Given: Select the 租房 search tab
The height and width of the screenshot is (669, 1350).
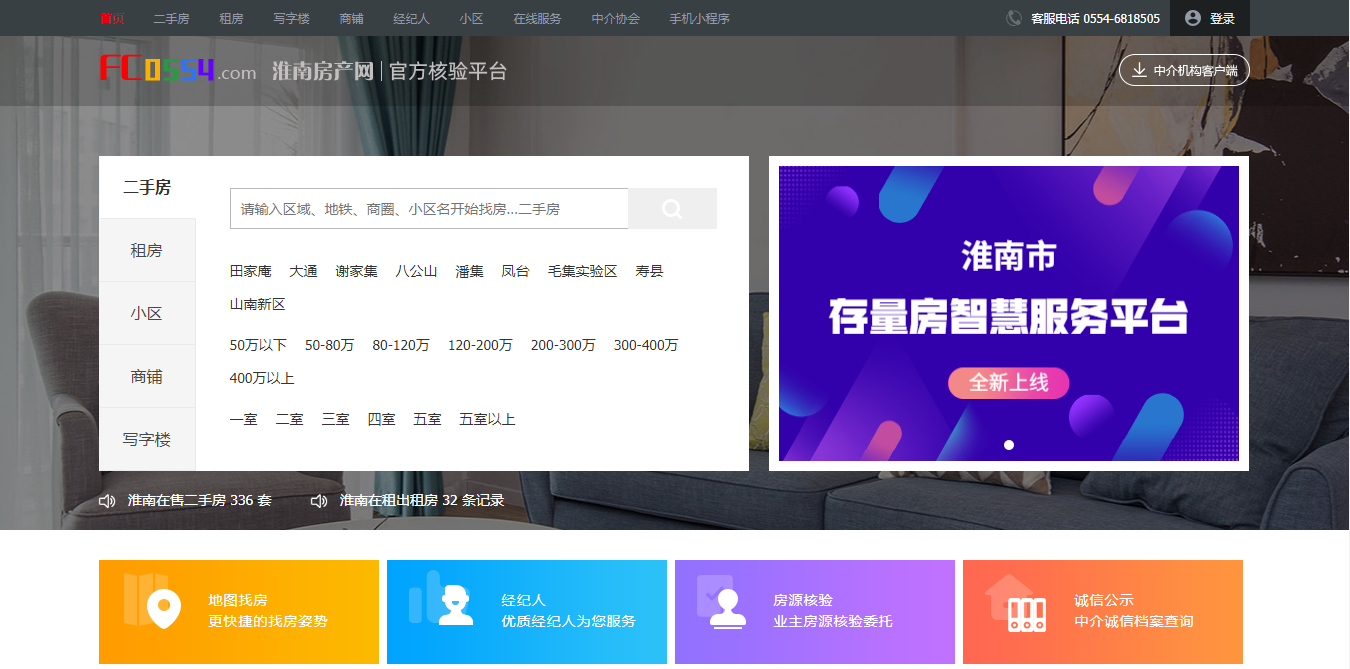Looking at the screenshot, I should click(147, 250).
